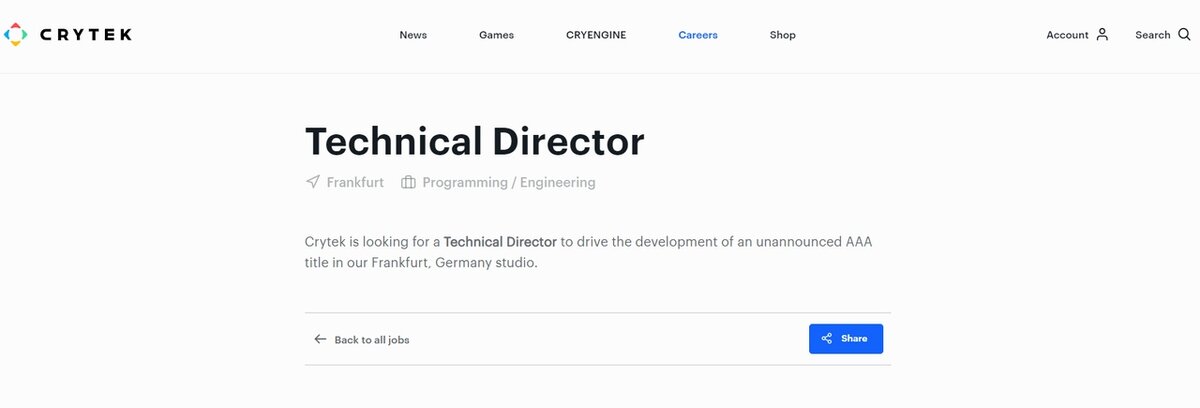
Task: Click the magnifying glass search icon
Action: click(x=1184, y=34)
